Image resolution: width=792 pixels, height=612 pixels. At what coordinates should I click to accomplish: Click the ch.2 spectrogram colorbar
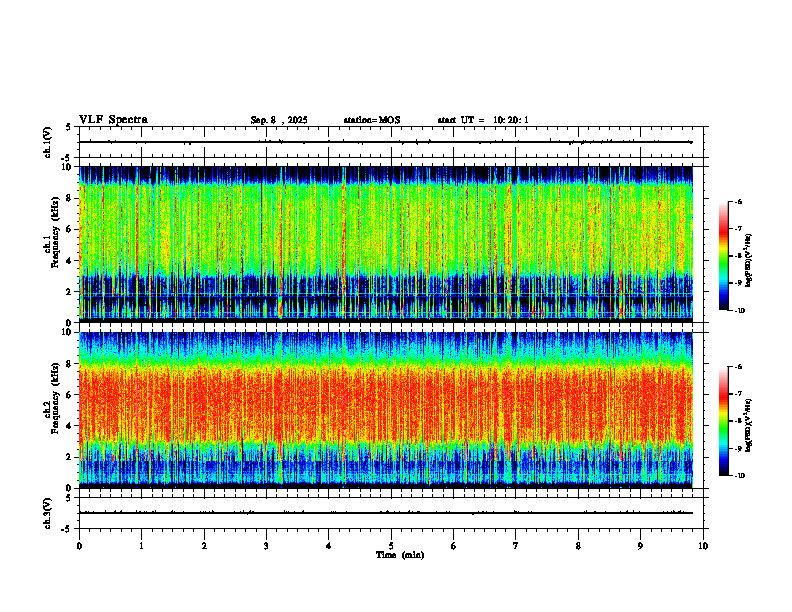coord(723,421)
